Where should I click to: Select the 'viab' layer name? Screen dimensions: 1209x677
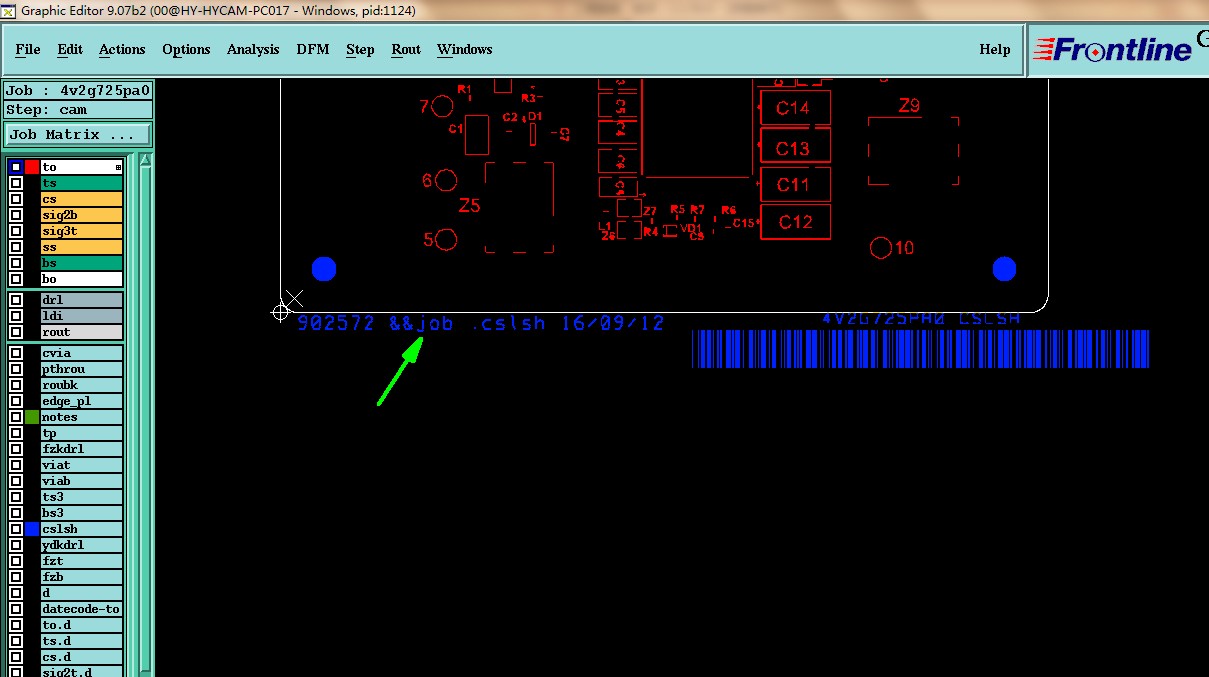82,481
